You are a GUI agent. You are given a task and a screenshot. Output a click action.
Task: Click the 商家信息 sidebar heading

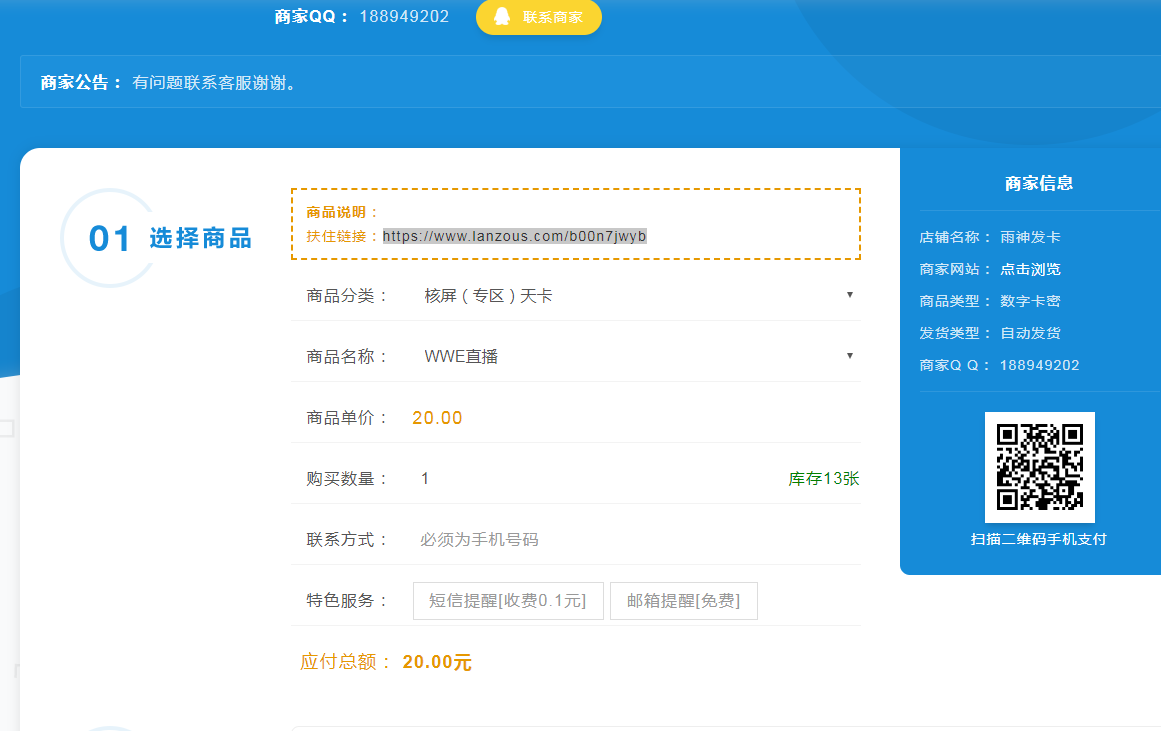tap(1039, 183)
